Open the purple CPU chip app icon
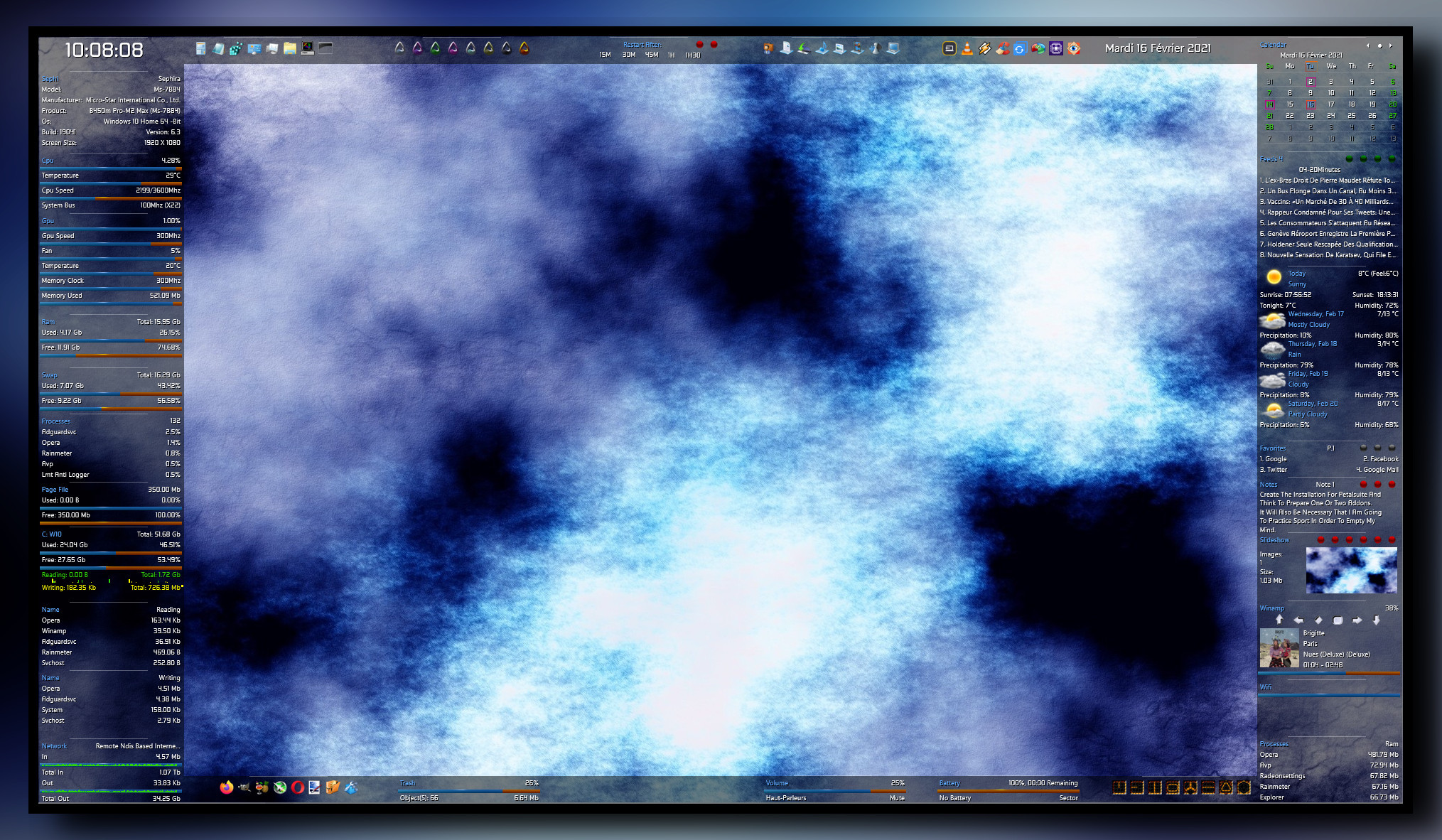Screen dimensions: 1442x840 coord(1056,48)
